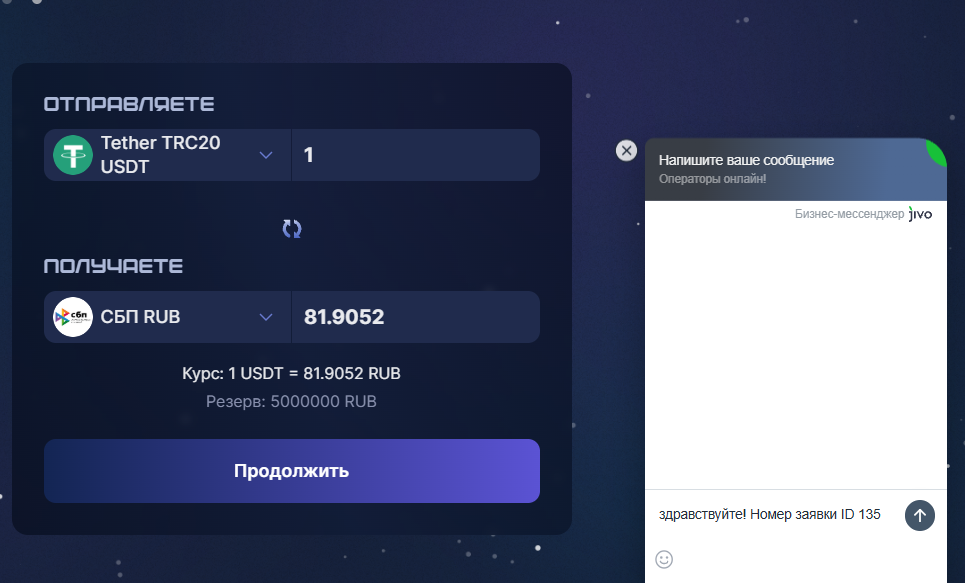Close the chat widget with X

pyautogui.click(x=626, y=151)
